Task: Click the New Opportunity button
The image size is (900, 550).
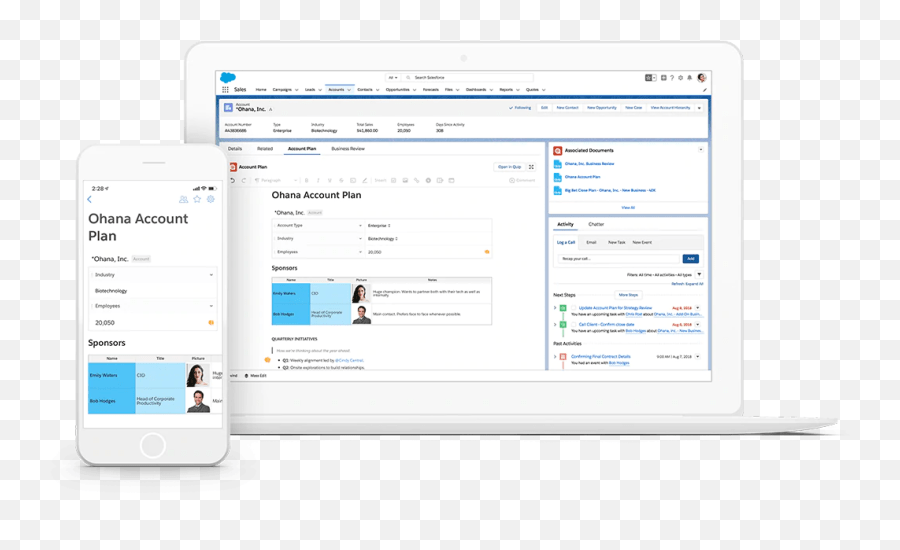Action: (x=602, y=107)
